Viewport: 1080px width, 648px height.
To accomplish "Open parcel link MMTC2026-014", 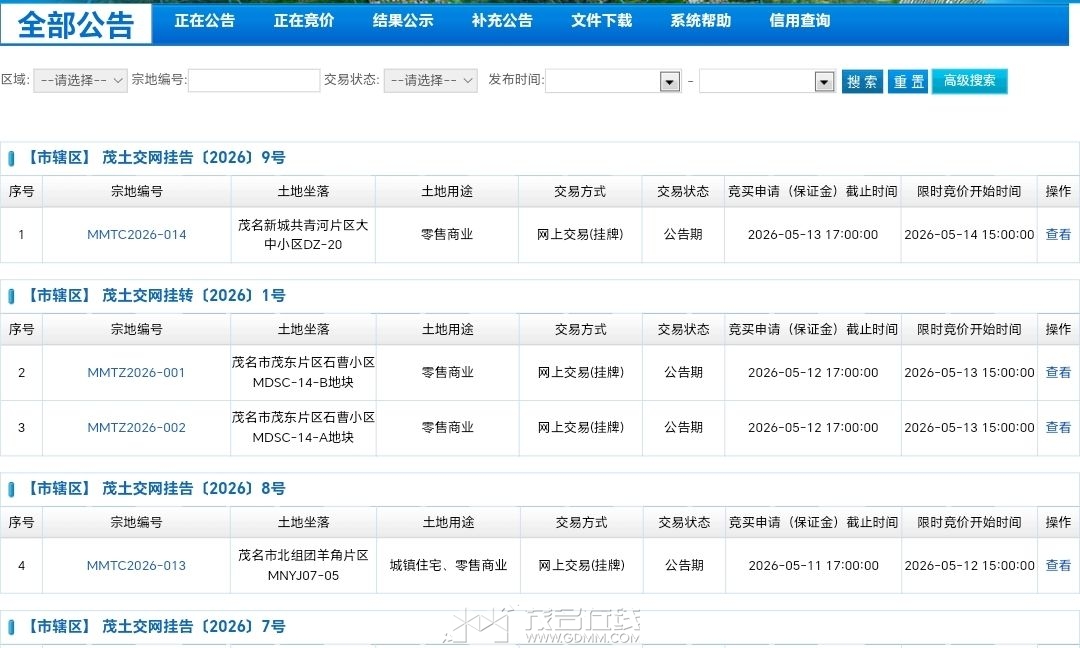I will 136,235.
